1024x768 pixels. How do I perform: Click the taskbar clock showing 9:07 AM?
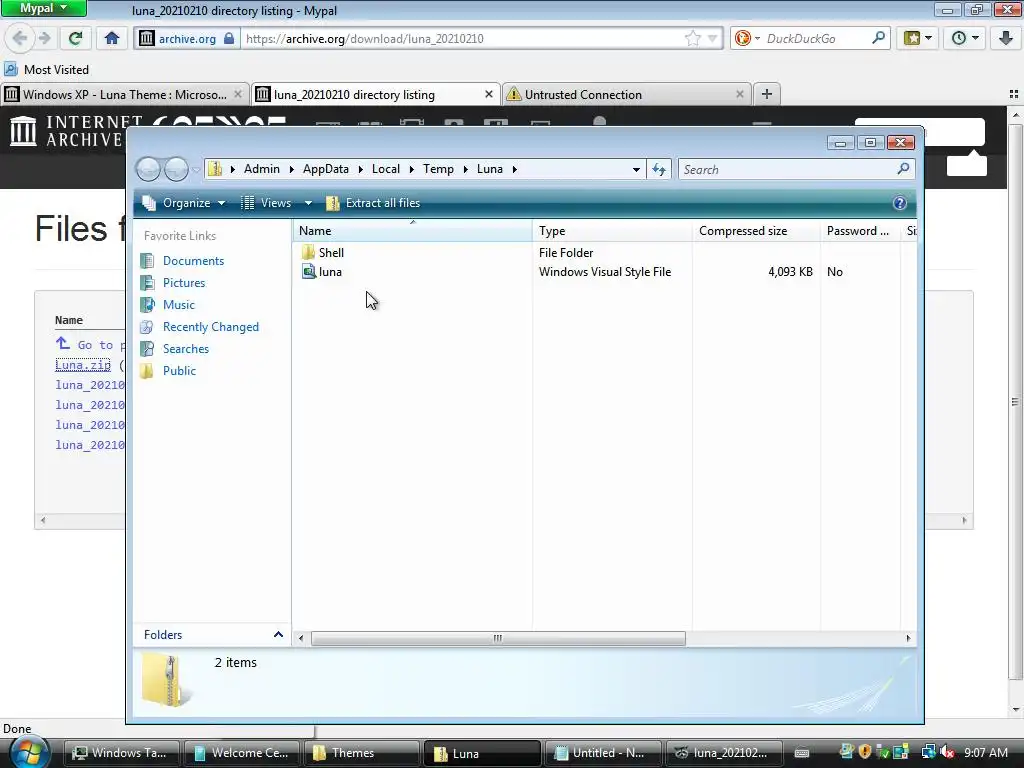click(x=985, y=753)
